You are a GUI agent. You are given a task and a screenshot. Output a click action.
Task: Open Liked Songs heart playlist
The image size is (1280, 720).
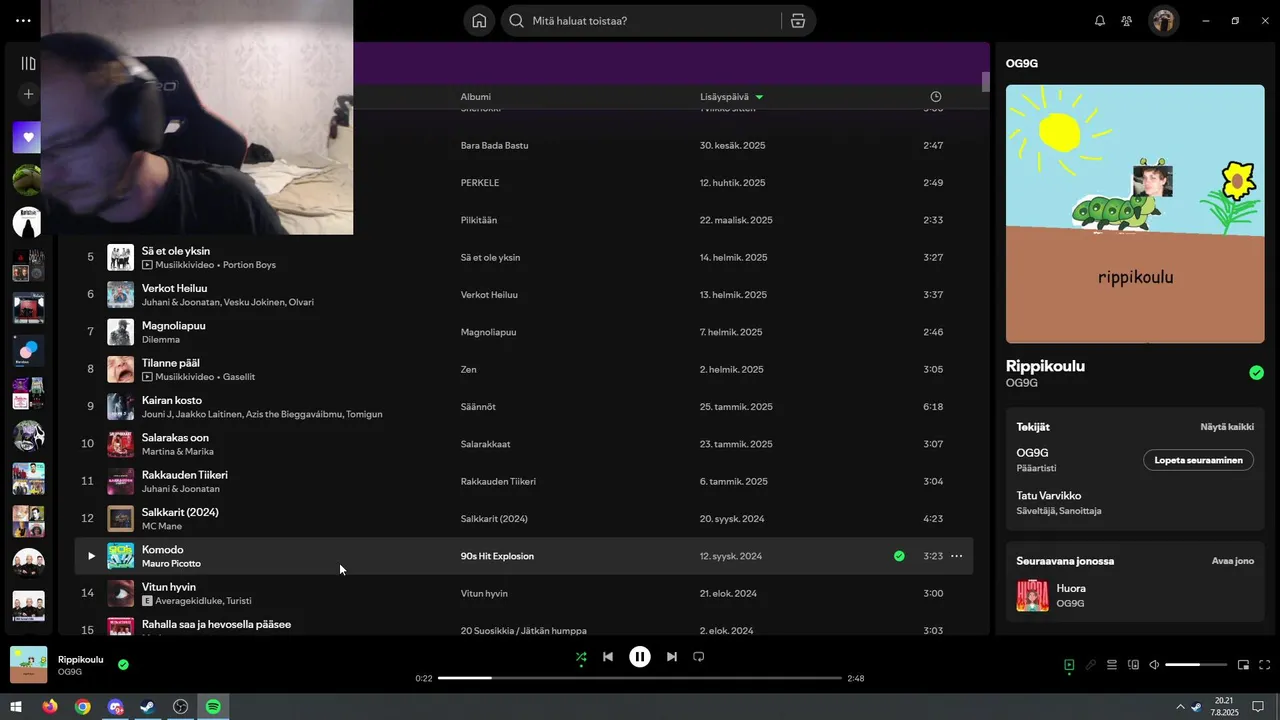(x=28, y=138)
